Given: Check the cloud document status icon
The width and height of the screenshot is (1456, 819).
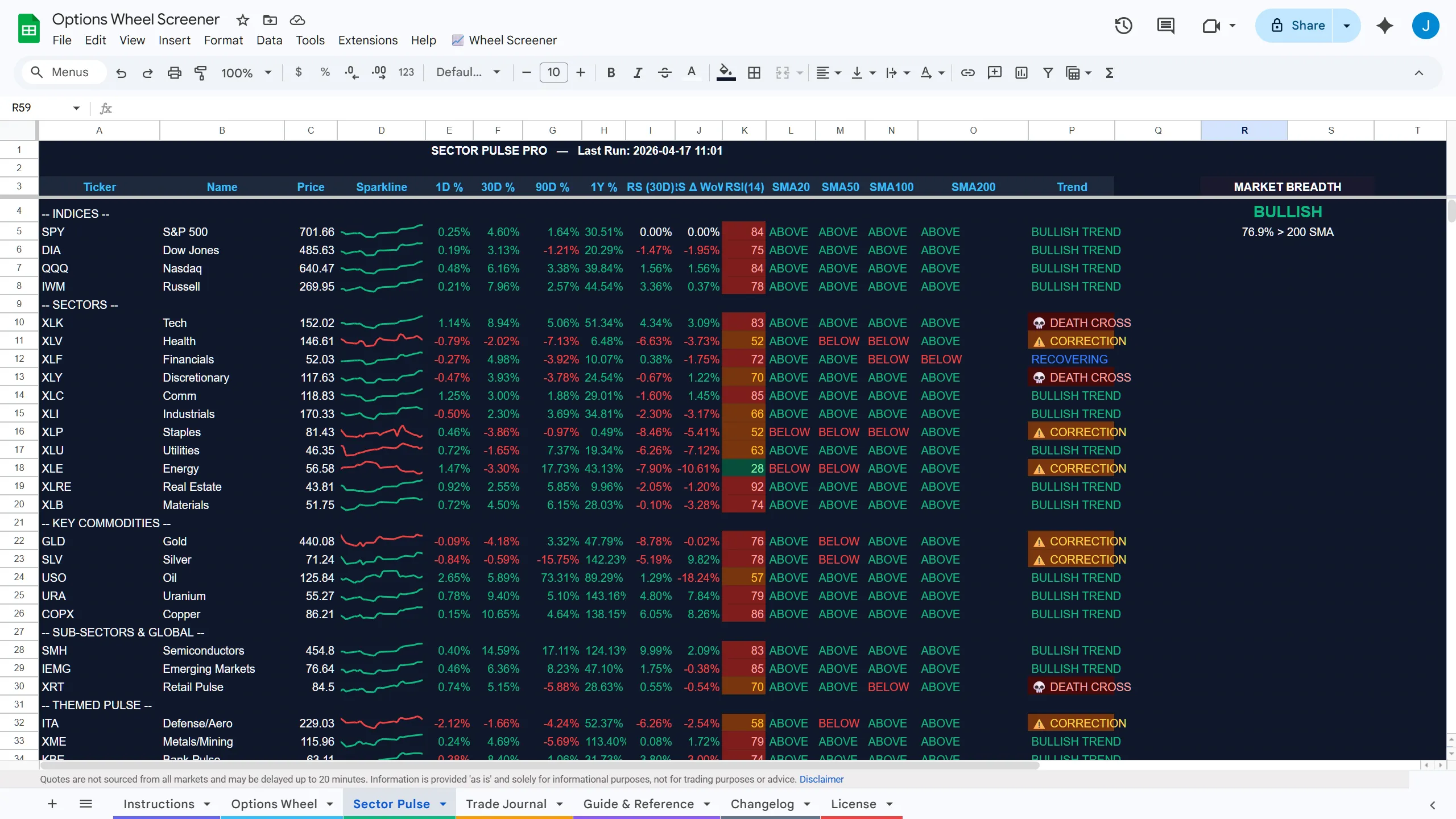Looking at the screenshot, I should [297, 20].
